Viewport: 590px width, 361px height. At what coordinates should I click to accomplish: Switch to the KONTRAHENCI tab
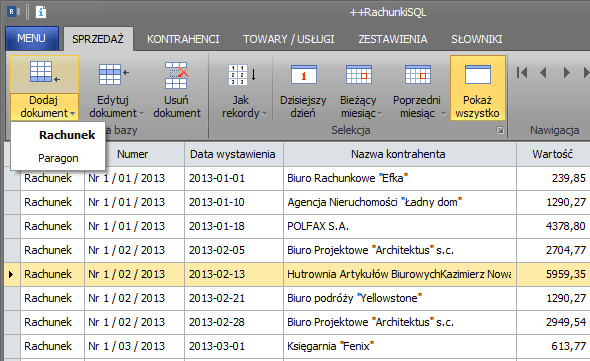click(x=183, y=39)
